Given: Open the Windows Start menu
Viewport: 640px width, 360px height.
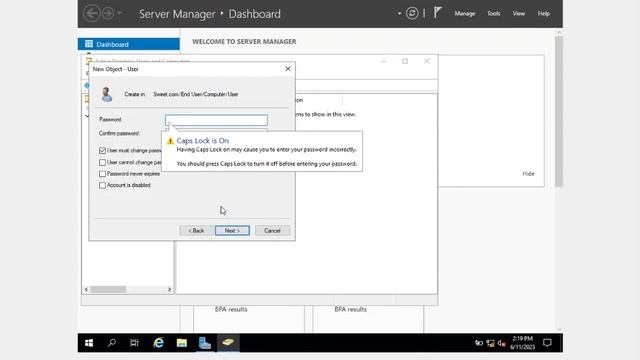Looking at the screenshot, I should click(89, 343).
